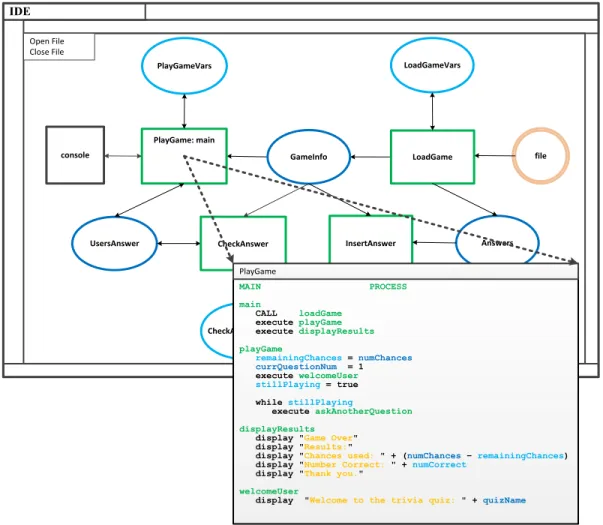
Task: Choose Close File from the menu
Action: pos(47,52)
